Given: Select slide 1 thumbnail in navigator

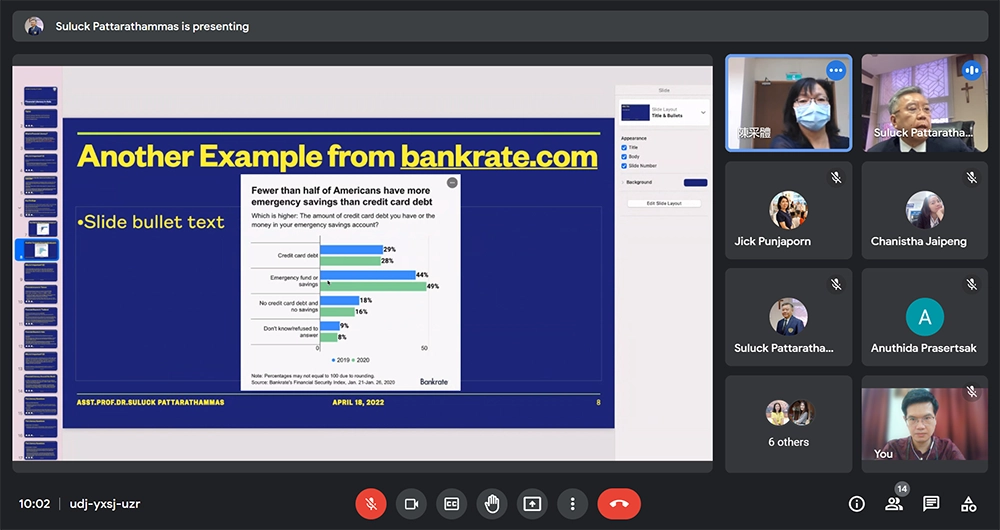Looking at the screenshot, I should click(x=41, y=96).
